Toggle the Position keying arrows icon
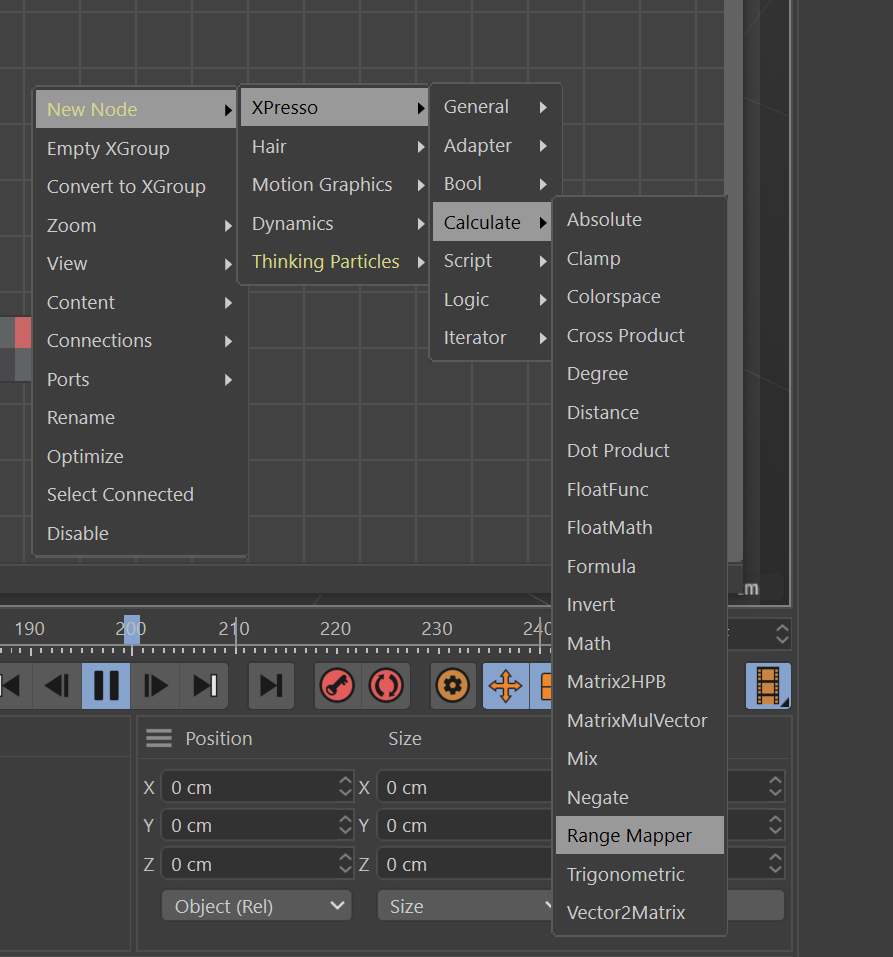Viewport: 893px width, 957px height. point(505,686)
